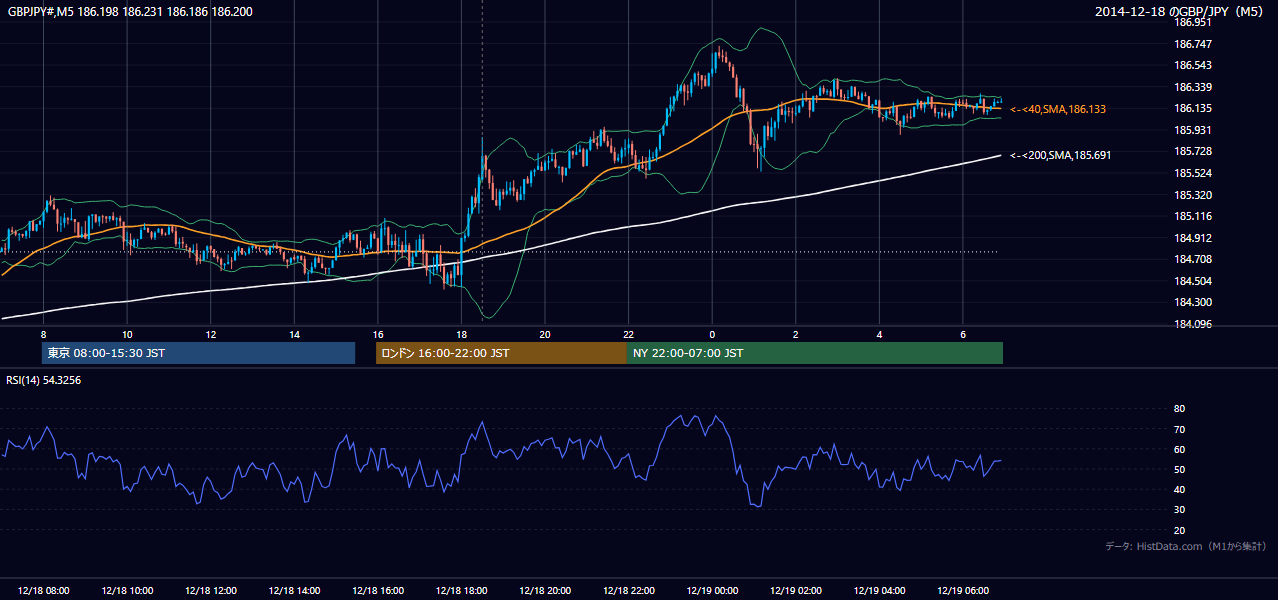
Task: Click the price axis label 185.524
Action: [x=1193, y=173]
